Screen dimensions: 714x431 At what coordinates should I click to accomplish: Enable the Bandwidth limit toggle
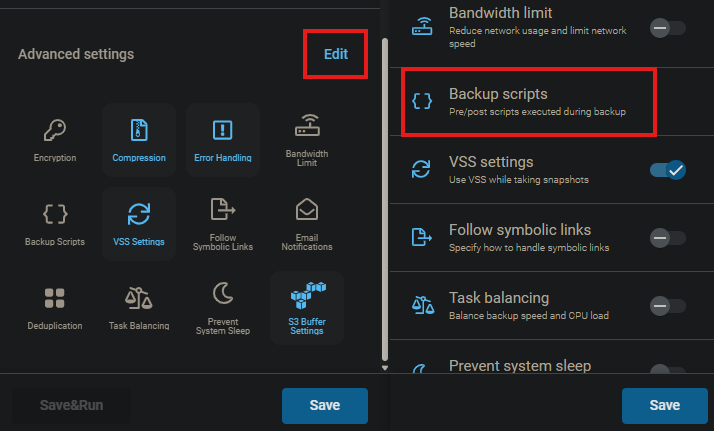point(667,28)
